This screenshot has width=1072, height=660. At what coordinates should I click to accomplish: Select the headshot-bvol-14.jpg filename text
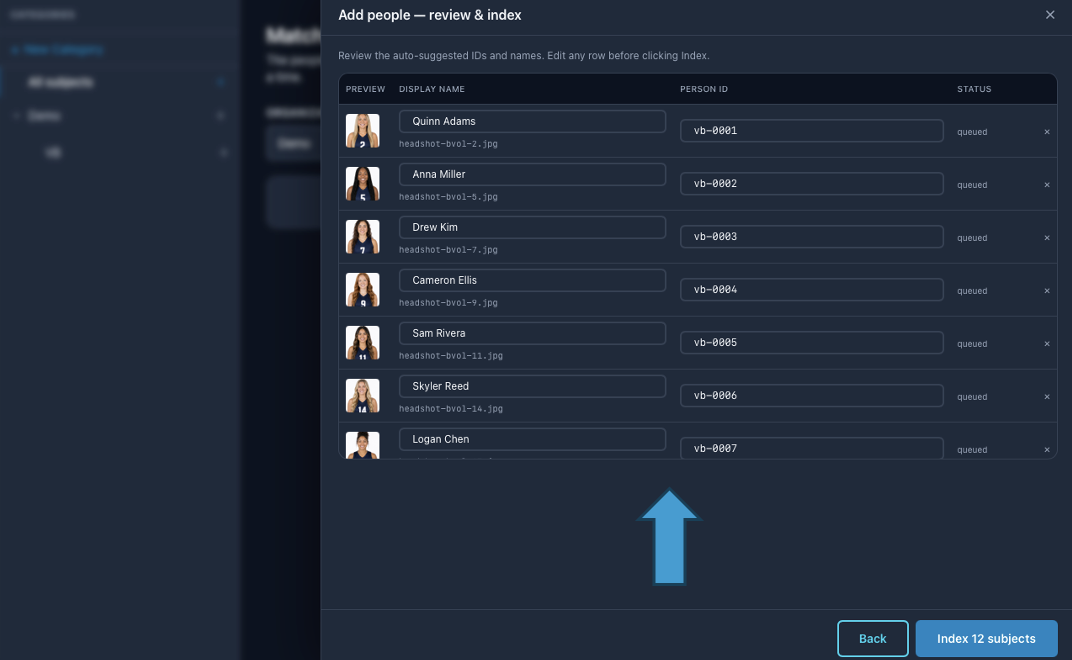point(451,409)
